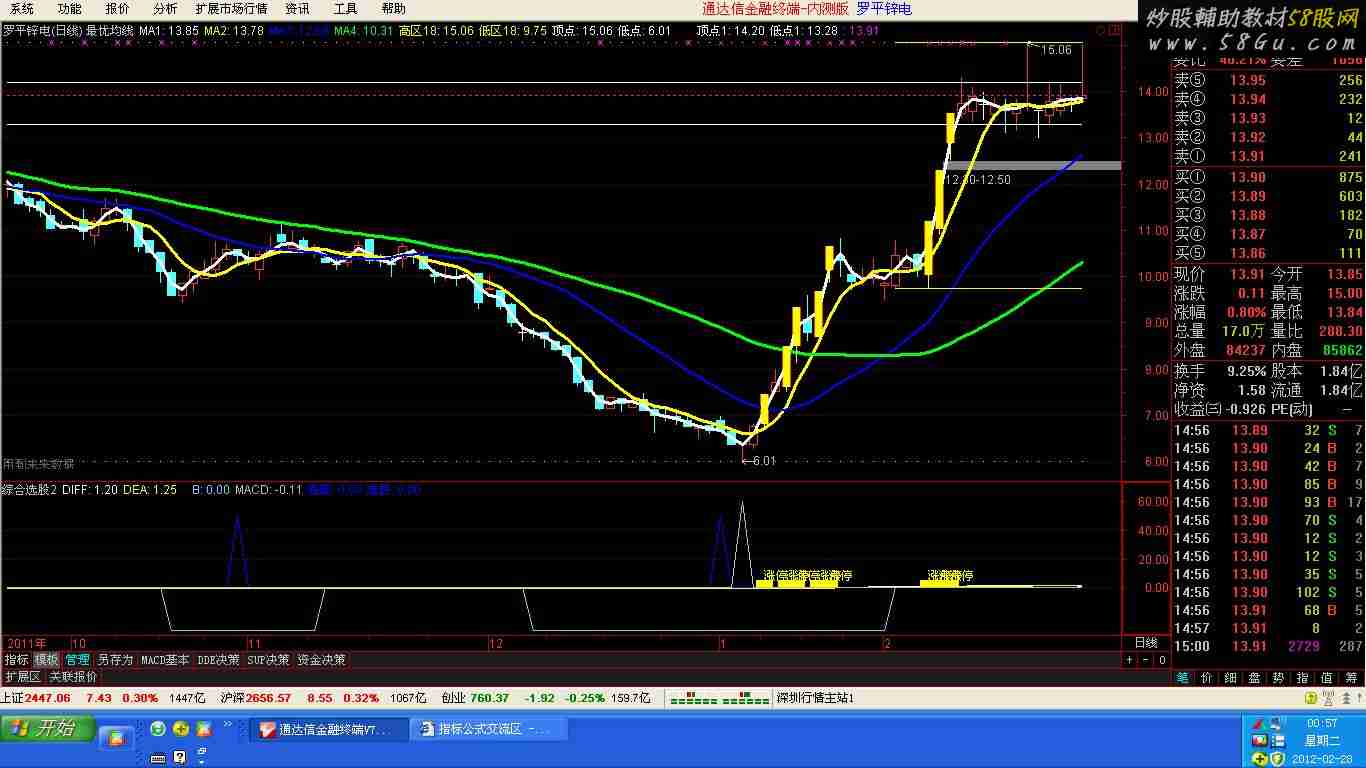Open the 资讯 menu
The height and width of the screenshot is (768, 1366).
[297, 8]
